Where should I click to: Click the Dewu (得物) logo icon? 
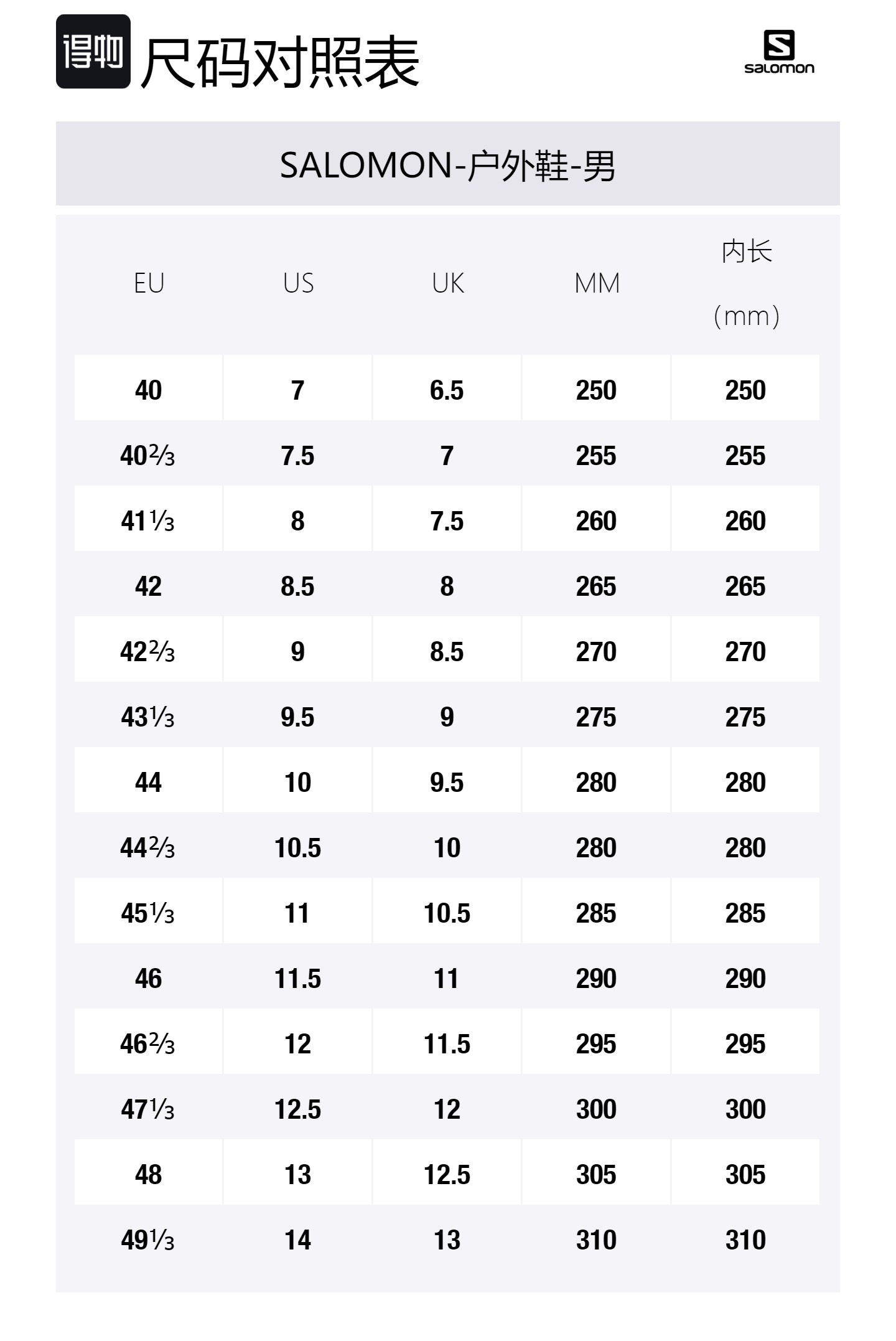tap(93, 52)
